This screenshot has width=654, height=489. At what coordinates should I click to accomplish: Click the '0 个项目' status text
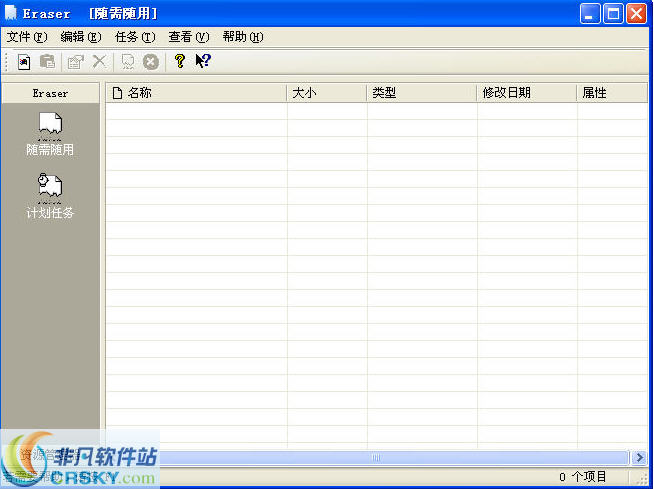click(x=583, y=476)
